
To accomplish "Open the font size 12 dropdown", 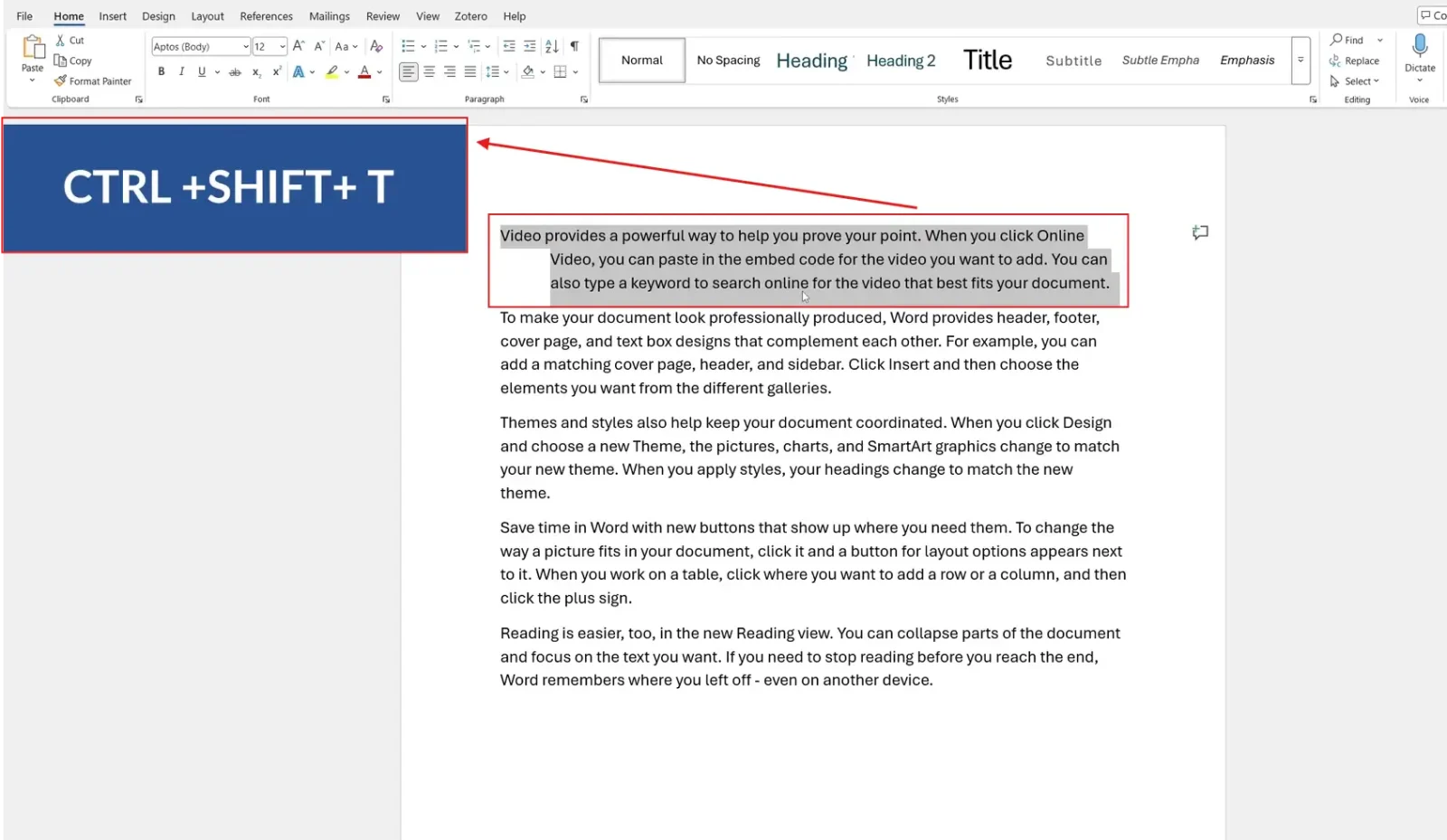I will (x=282, y=46).
